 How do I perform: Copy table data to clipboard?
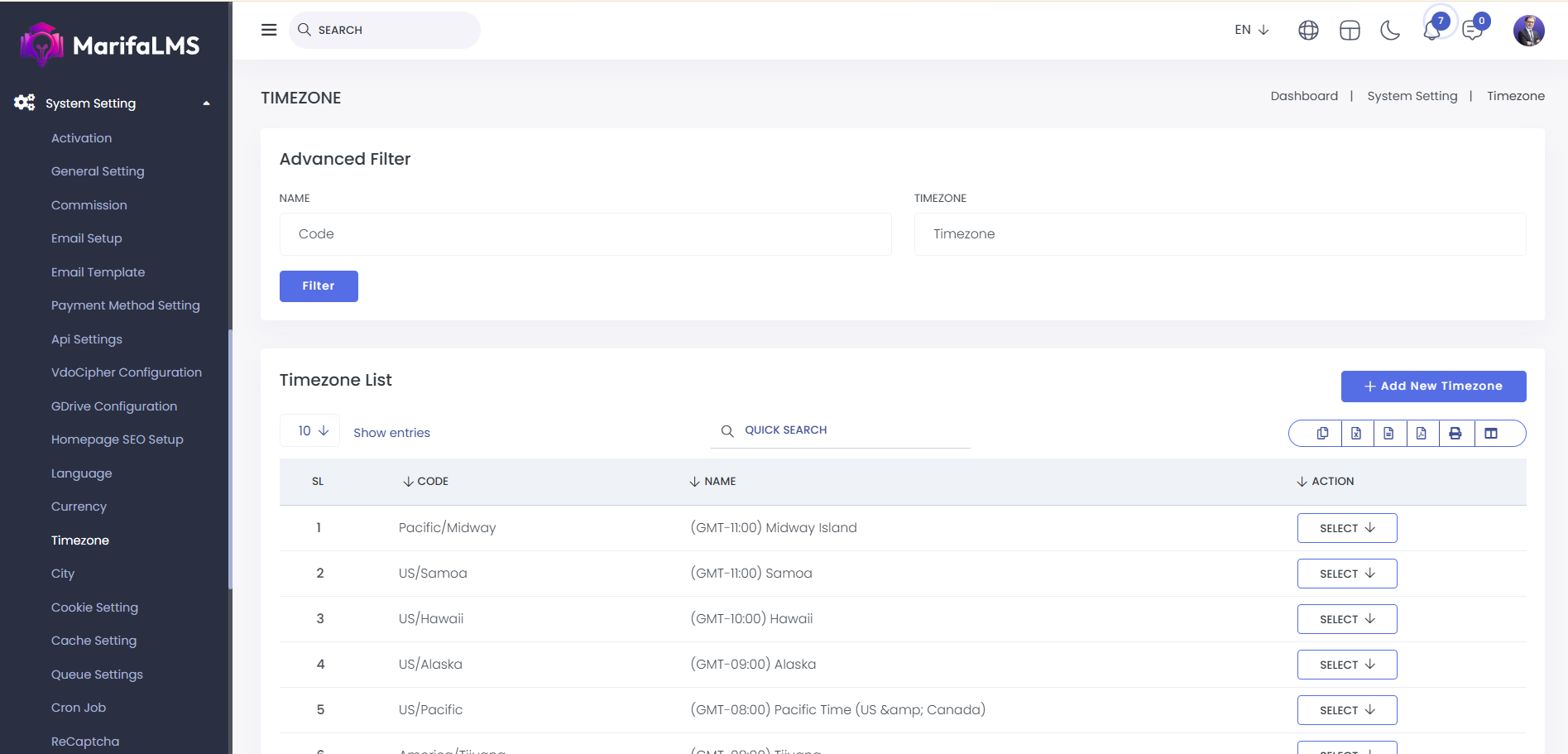pyautogui.click(x=1322, y=433)
